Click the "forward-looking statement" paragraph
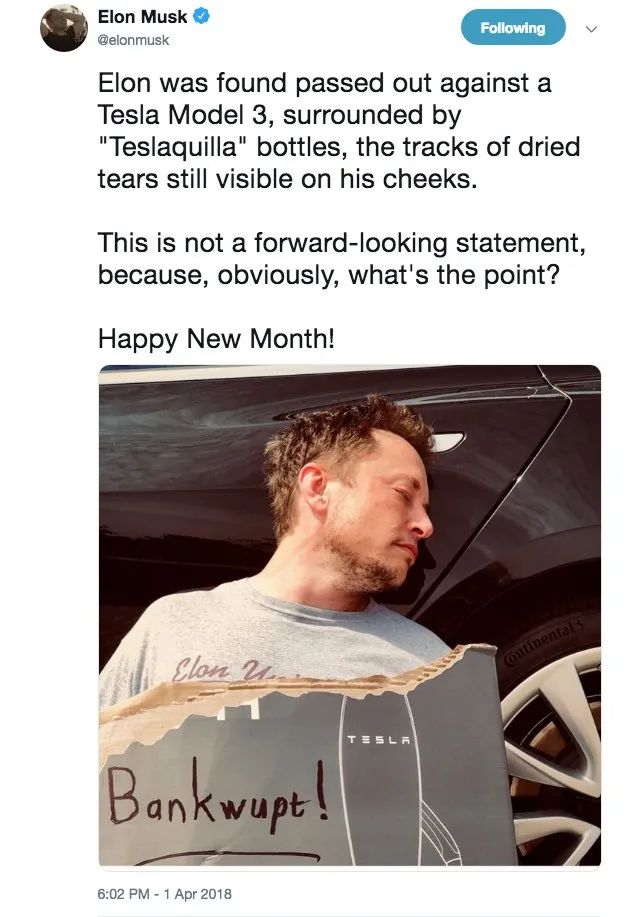The height and width of the screenshot is (917, 639). pyautogui.click(x=341, y=258)
